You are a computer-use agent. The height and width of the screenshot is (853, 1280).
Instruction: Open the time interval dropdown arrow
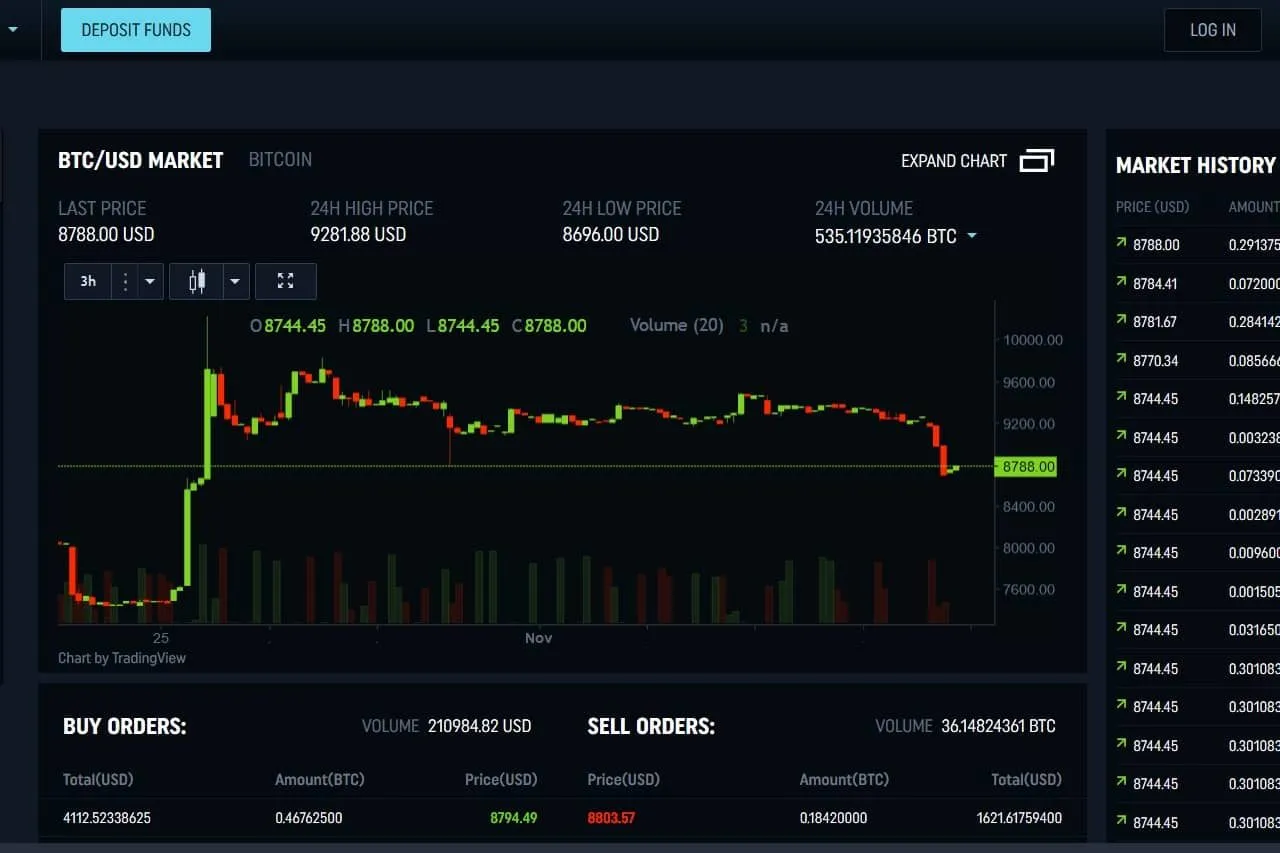[x=150, y=282]
